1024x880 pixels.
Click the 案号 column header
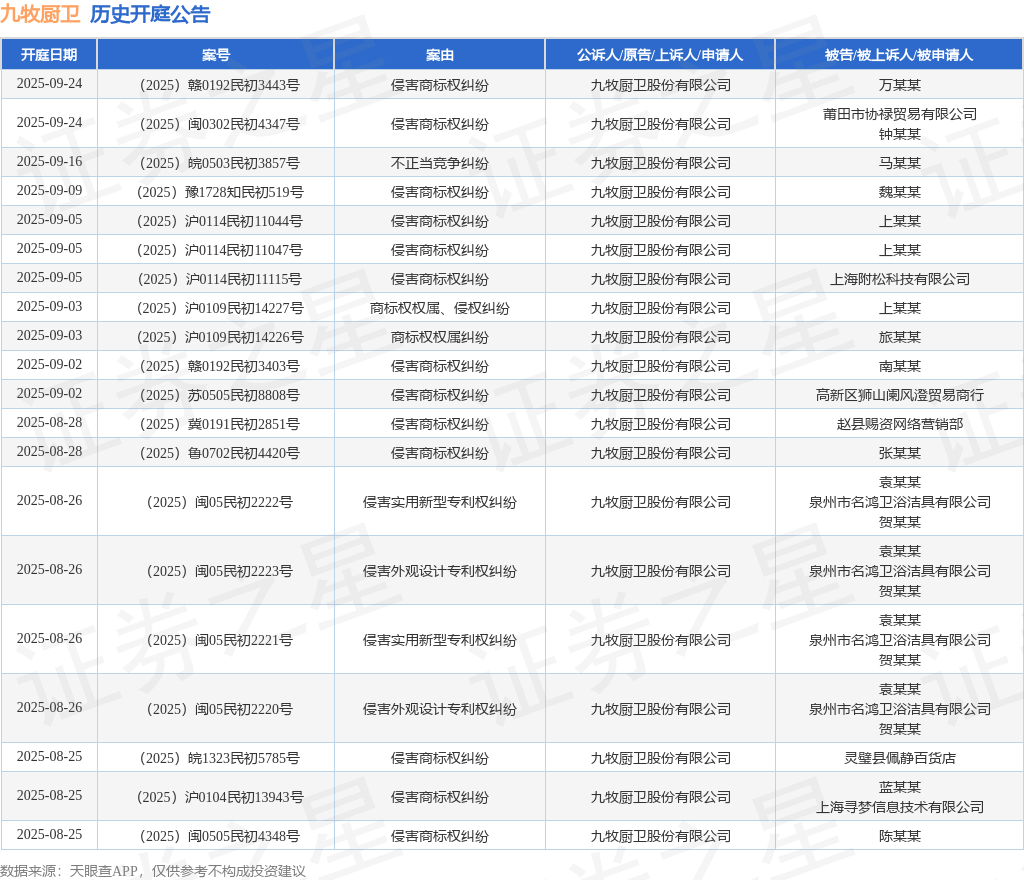[x=216, y=55]
